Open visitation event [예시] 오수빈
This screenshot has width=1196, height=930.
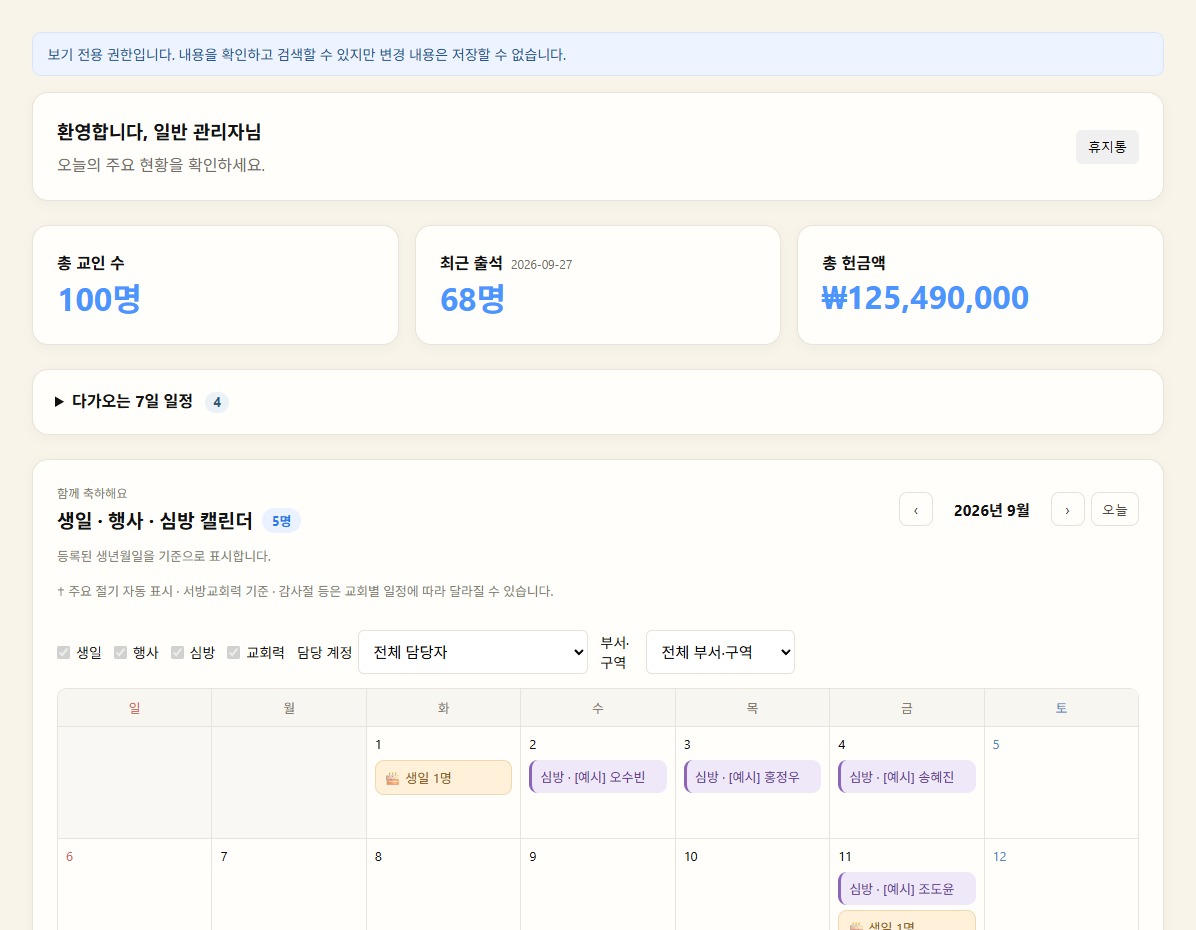tap(598, 777)
